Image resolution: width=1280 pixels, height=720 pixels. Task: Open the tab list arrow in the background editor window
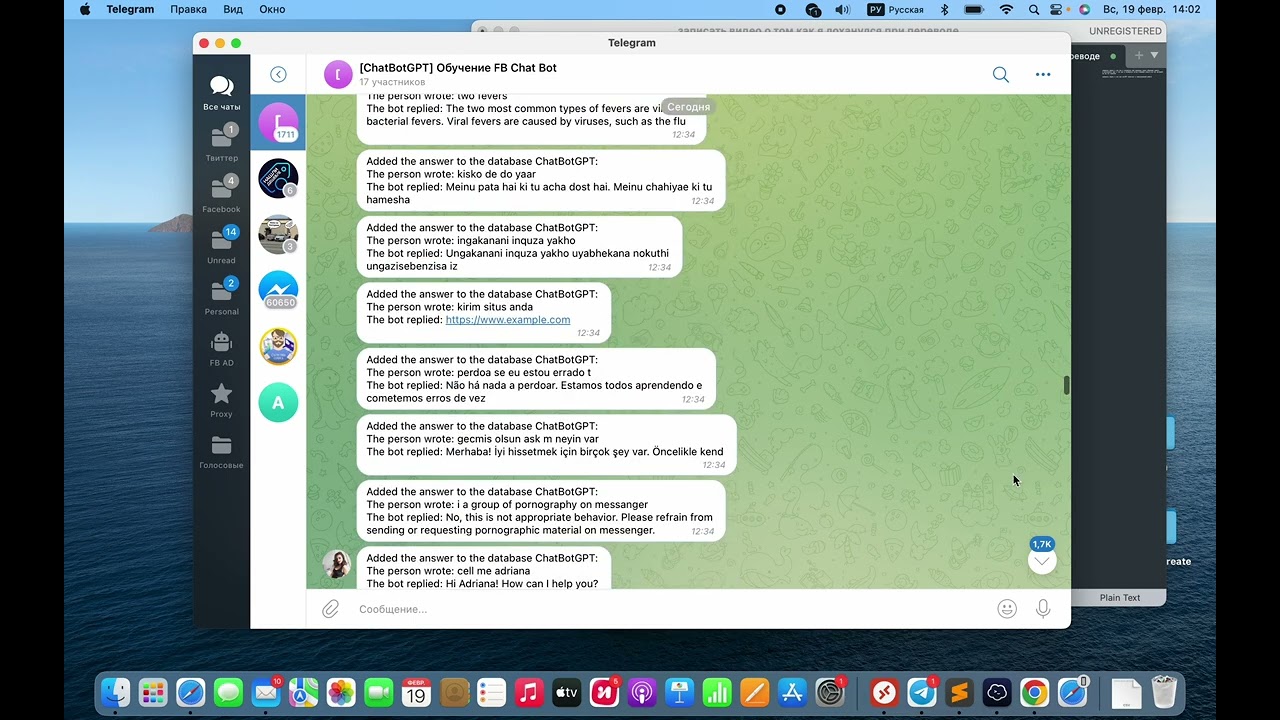click(1155, 56)
